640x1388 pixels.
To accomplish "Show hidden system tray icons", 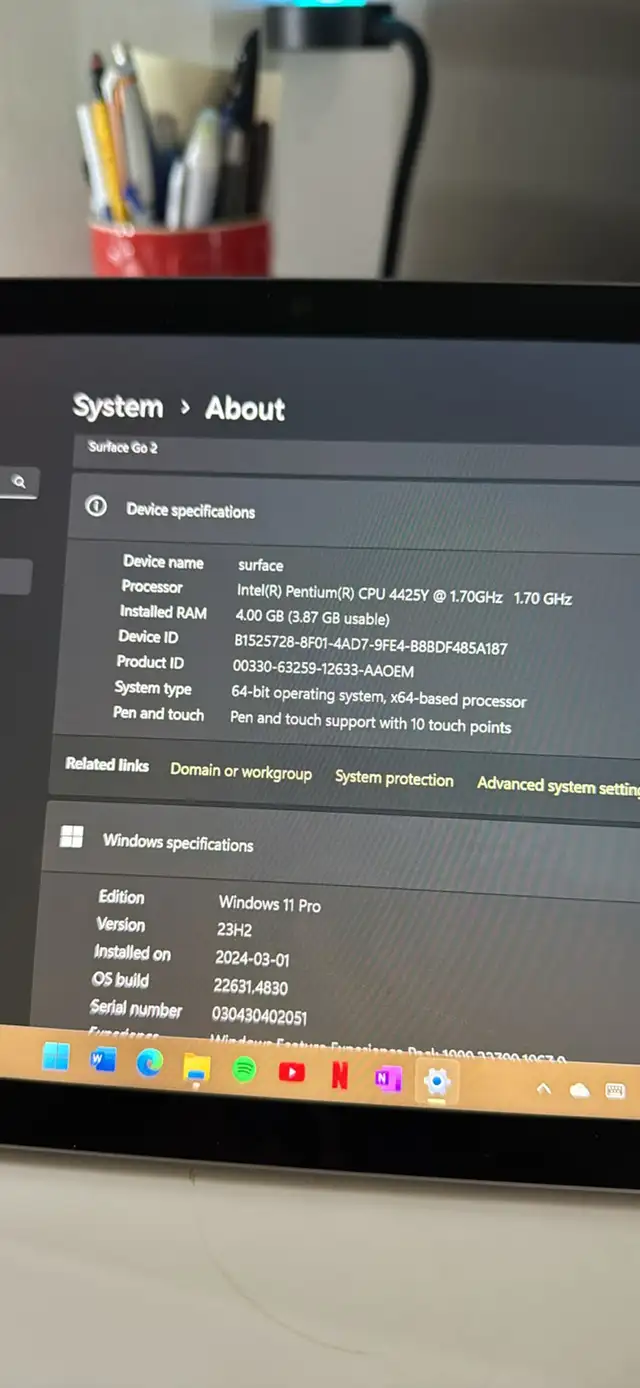I will coord(543,1089).
